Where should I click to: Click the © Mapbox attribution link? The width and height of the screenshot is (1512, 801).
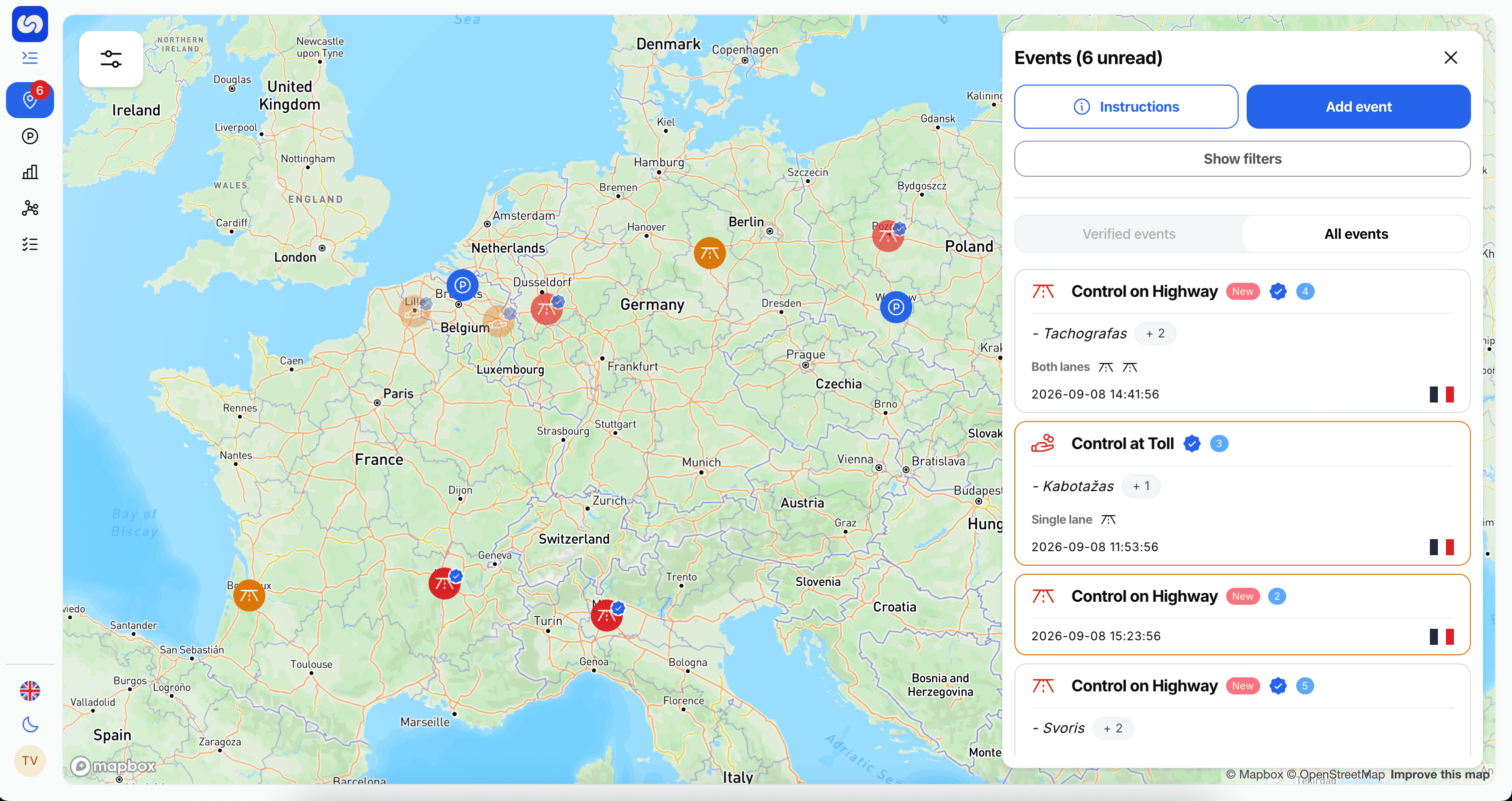[1254, 774]
